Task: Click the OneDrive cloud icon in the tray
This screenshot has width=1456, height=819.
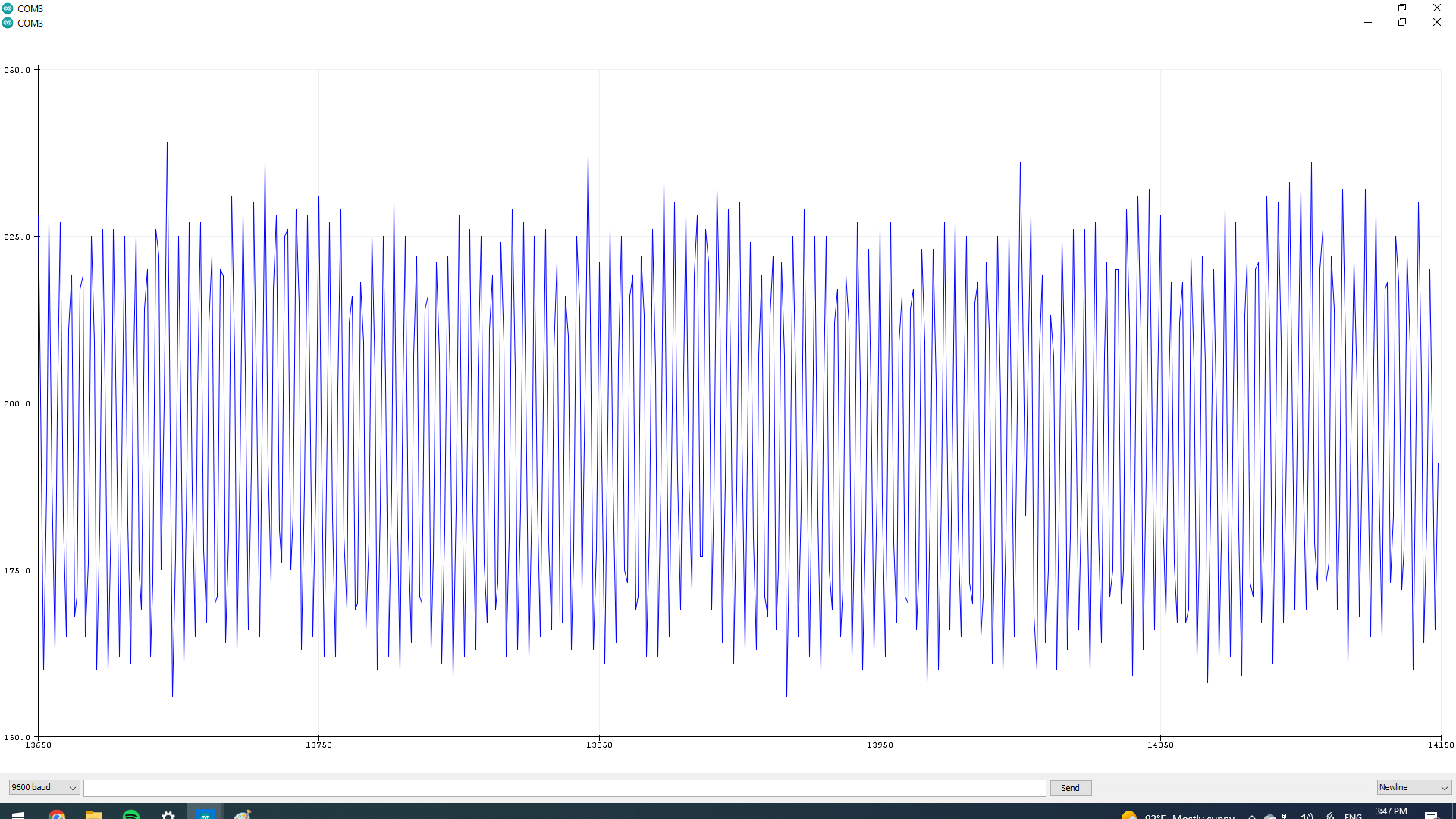Action: click(x=1270, y=816)
